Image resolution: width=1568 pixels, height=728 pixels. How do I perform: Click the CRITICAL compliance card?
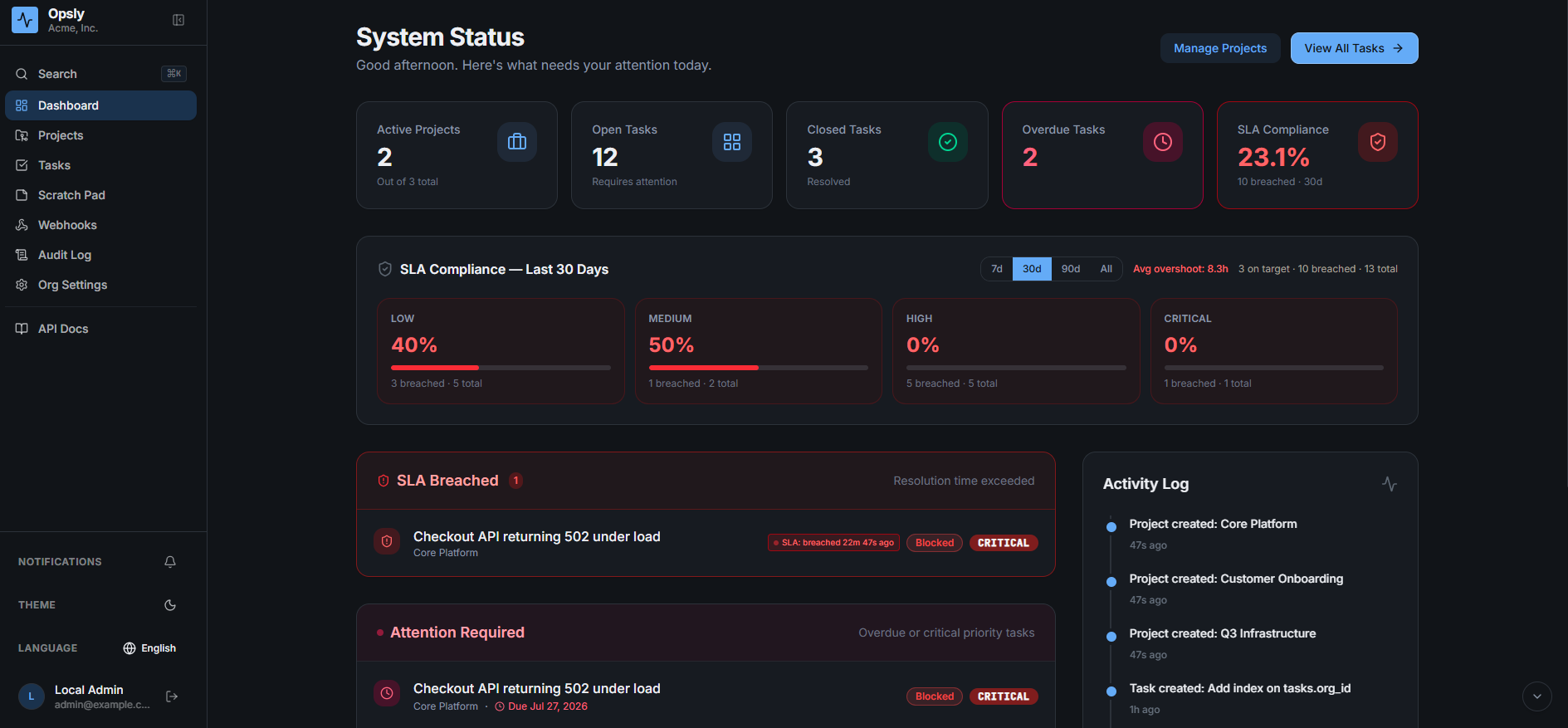(1274, 351)
